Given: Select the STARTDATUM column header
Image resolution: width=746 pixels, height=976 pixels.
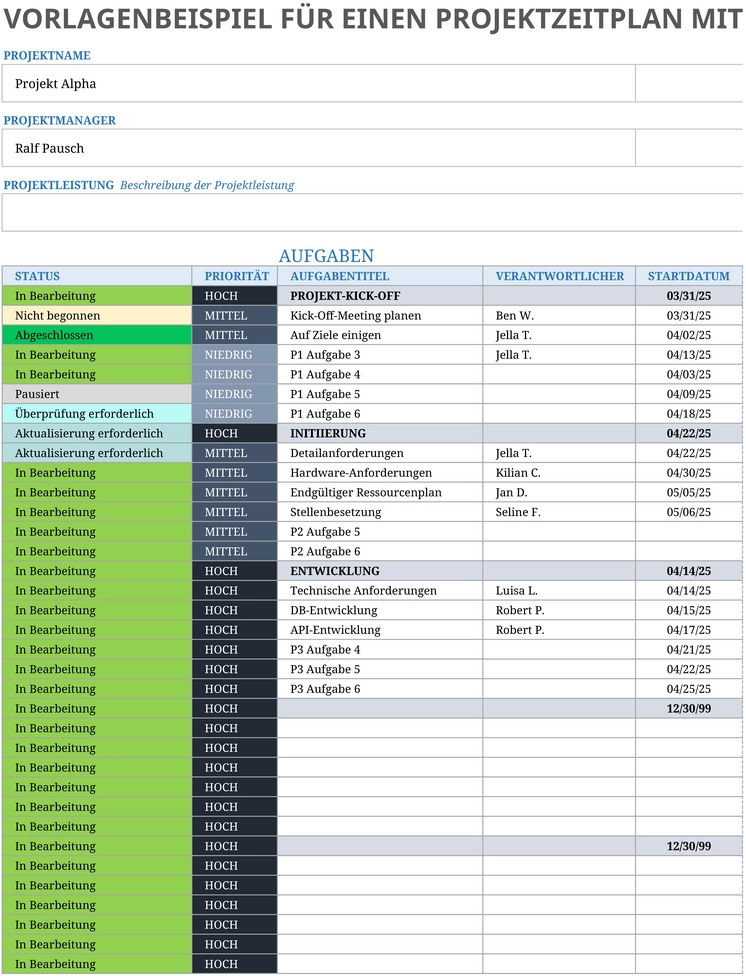Looking at the screenshot, I should pos(689,276).
